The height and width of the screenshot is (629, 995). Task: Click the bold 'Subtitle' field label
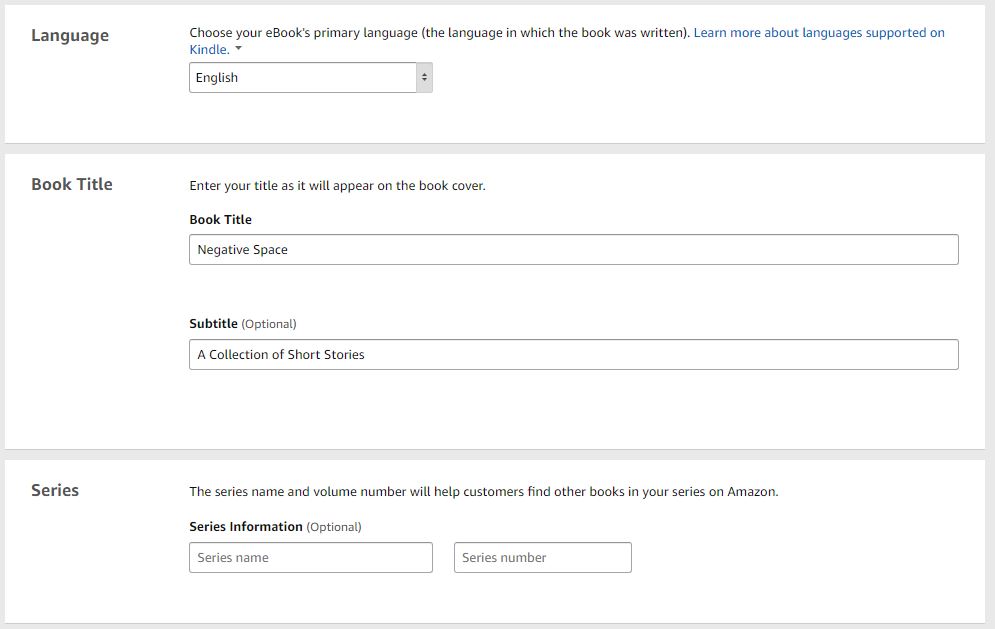(213, 324)
